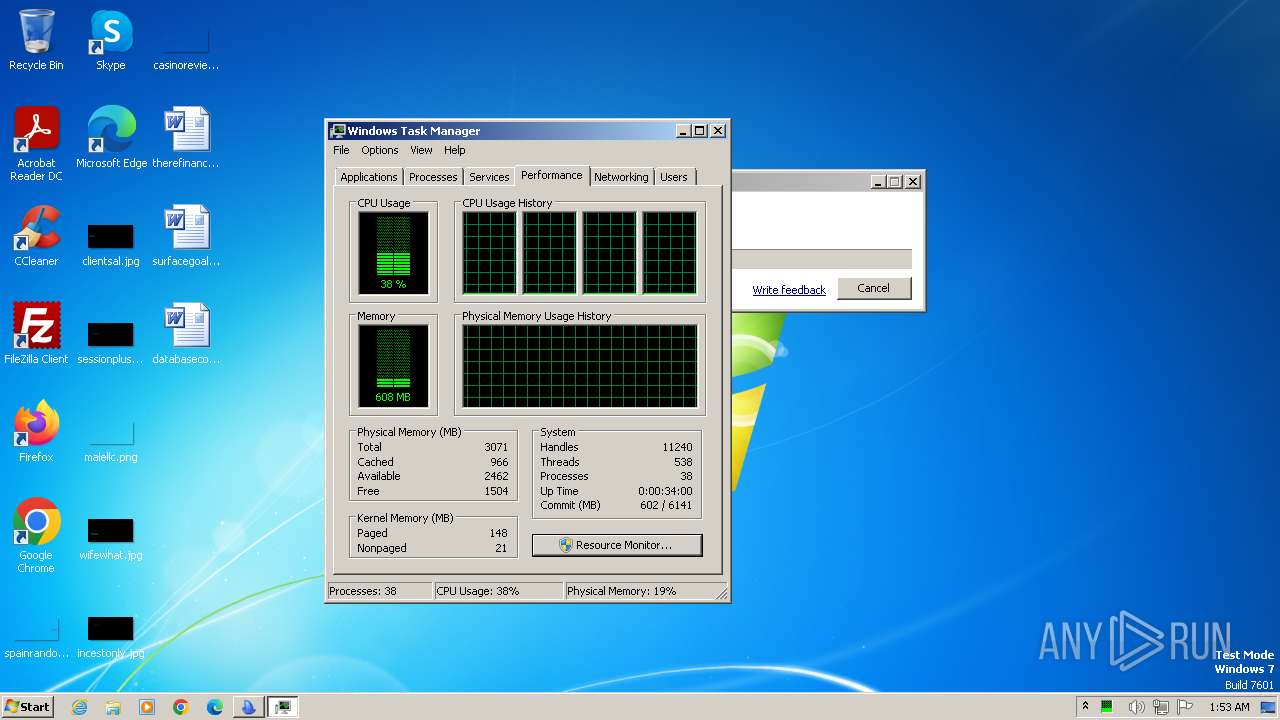Image resolution: width=1280 pixels, height=720 pixels.
Task: Click the Paged kernel memory value 148
Action: click(498, 533)
